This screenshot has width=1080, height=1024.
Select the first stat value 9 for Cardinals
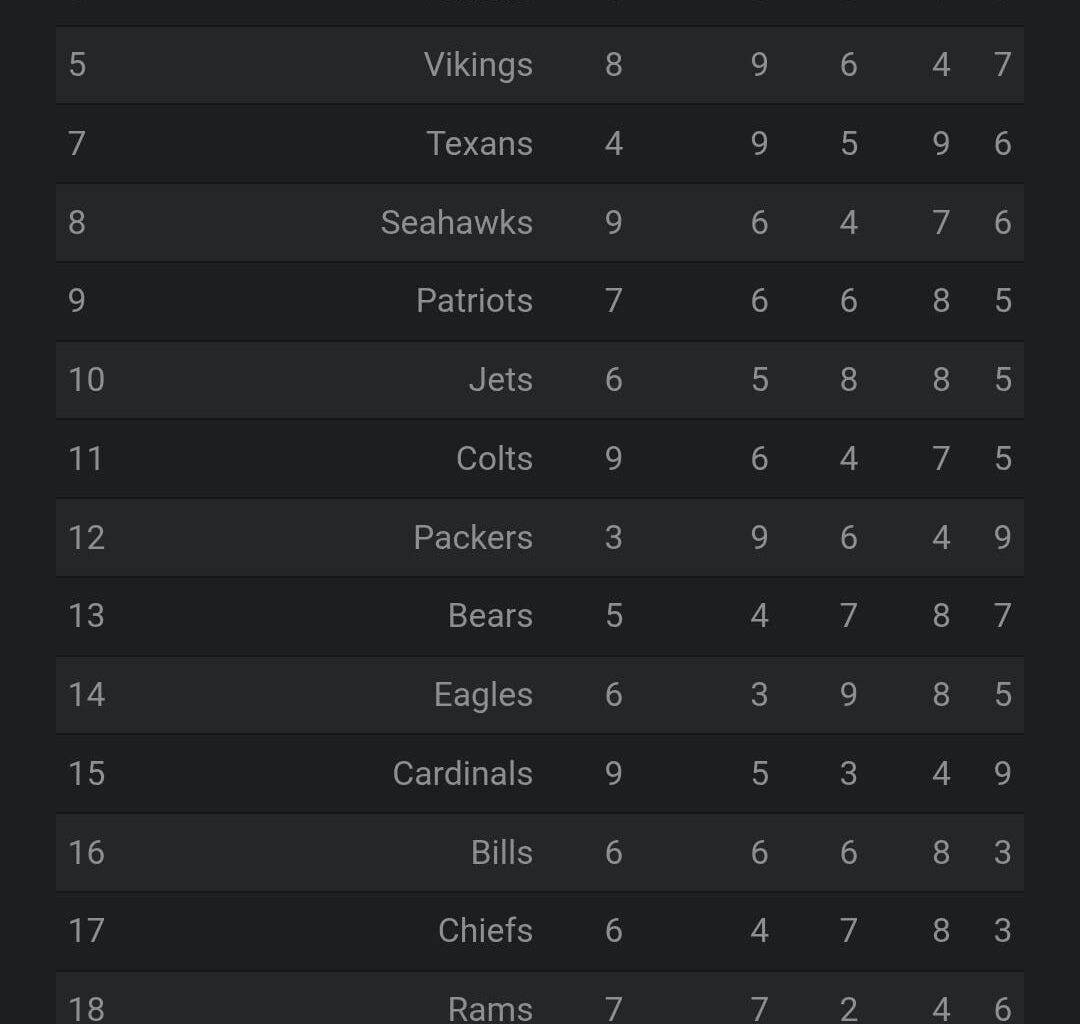coord(612,773)
